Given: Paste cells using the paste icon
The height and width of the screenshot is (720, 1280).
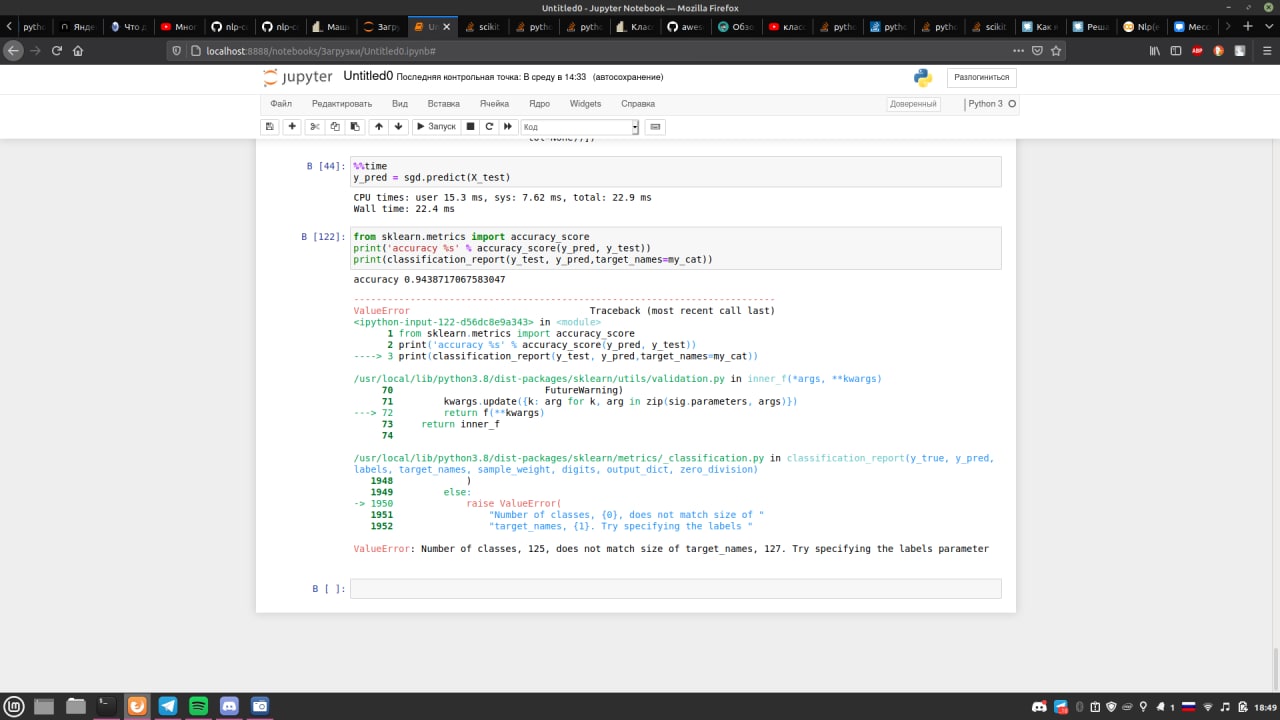Looking at the screenshot, I should click(x=355, y=127).
